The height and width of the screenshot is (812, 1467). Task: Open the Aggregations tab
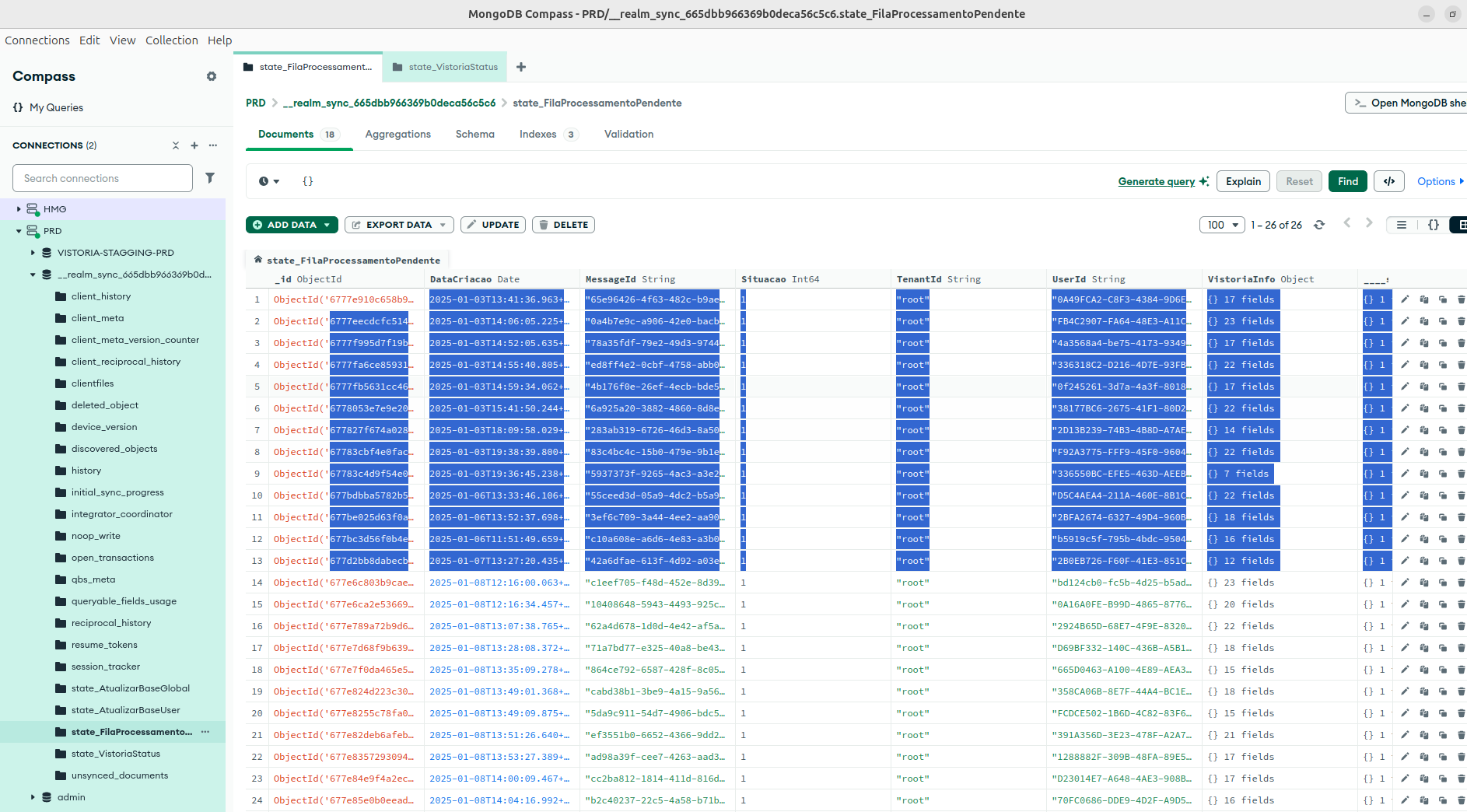397,135
